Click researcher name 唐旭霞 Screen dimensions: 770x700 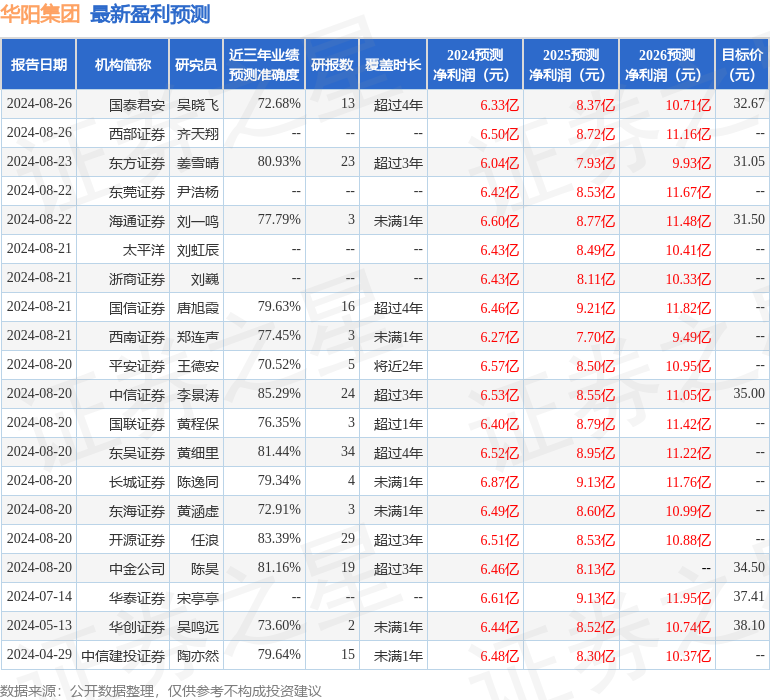pos(198,308)
